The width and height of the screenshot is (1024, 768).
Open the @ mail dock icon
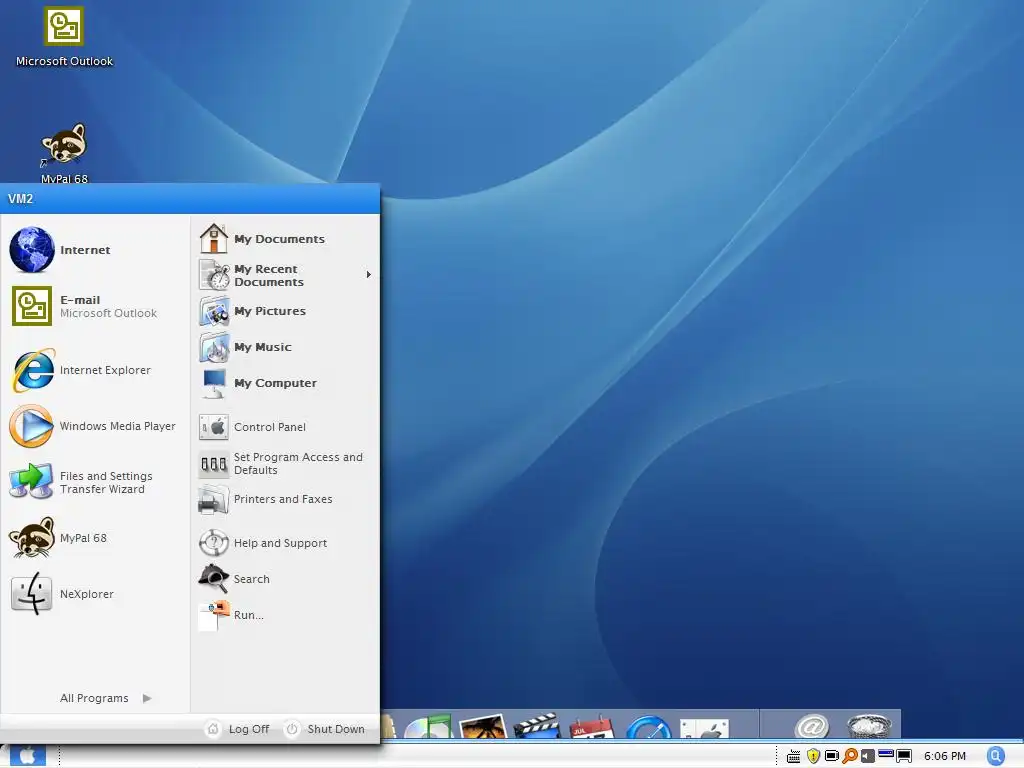[x=812, y=727]
